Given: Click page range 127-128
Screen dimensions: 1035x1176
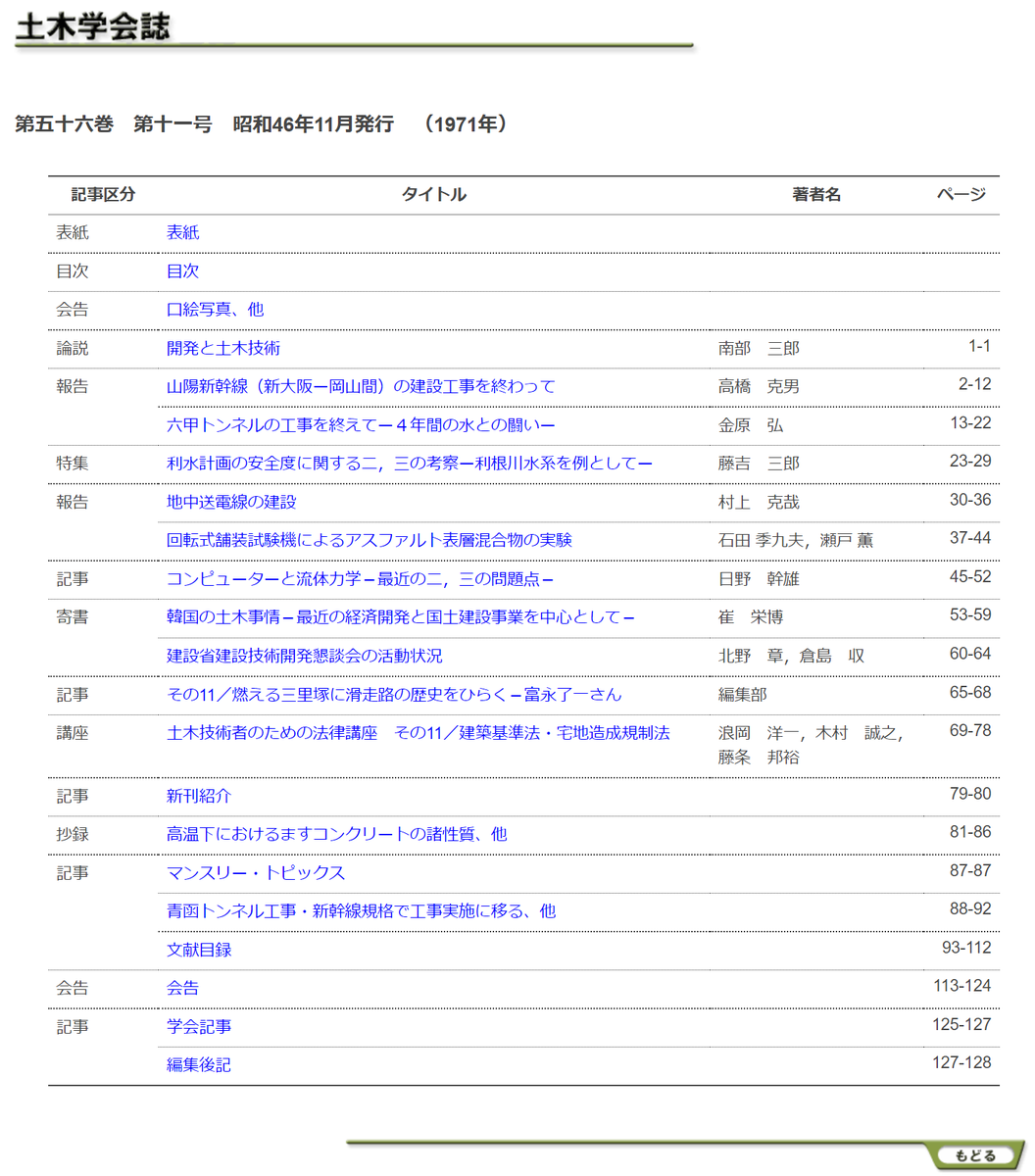Looking at the screenshot, I should coord(961,1062).
